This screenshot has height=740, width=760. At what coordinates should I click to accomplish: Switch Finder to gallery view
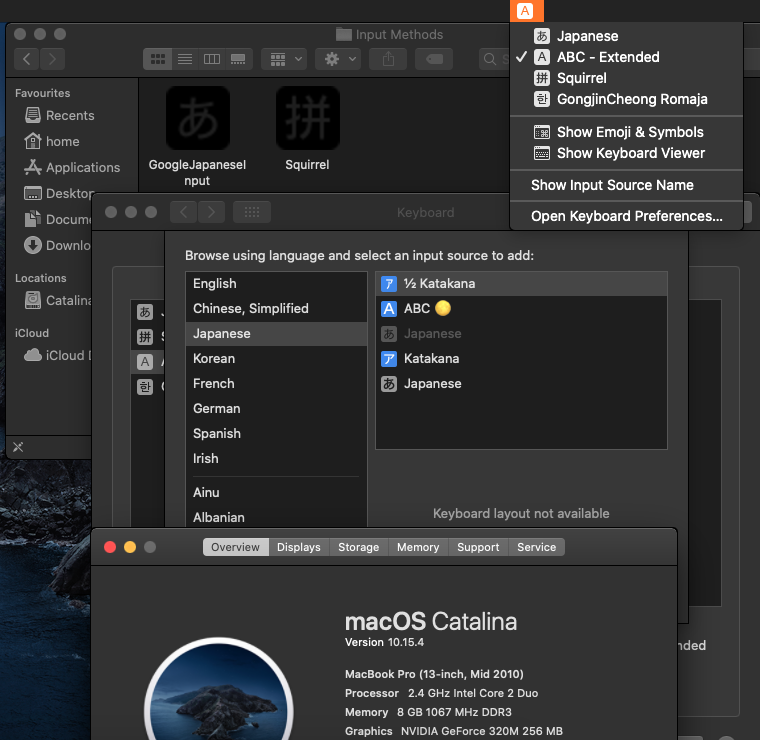coord(238,59)
